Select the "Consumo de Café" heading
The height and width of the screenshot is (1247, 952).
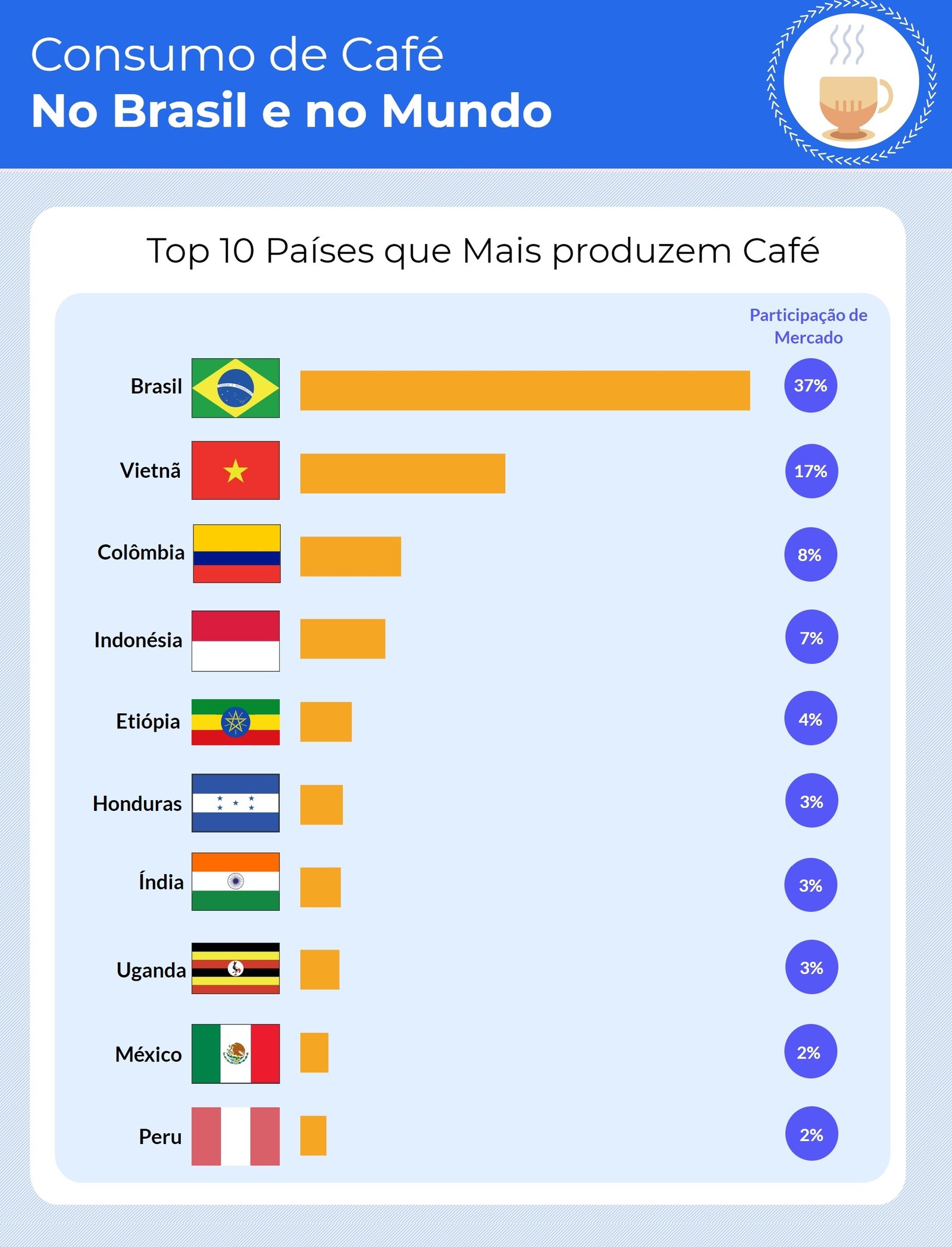[237, 55]
